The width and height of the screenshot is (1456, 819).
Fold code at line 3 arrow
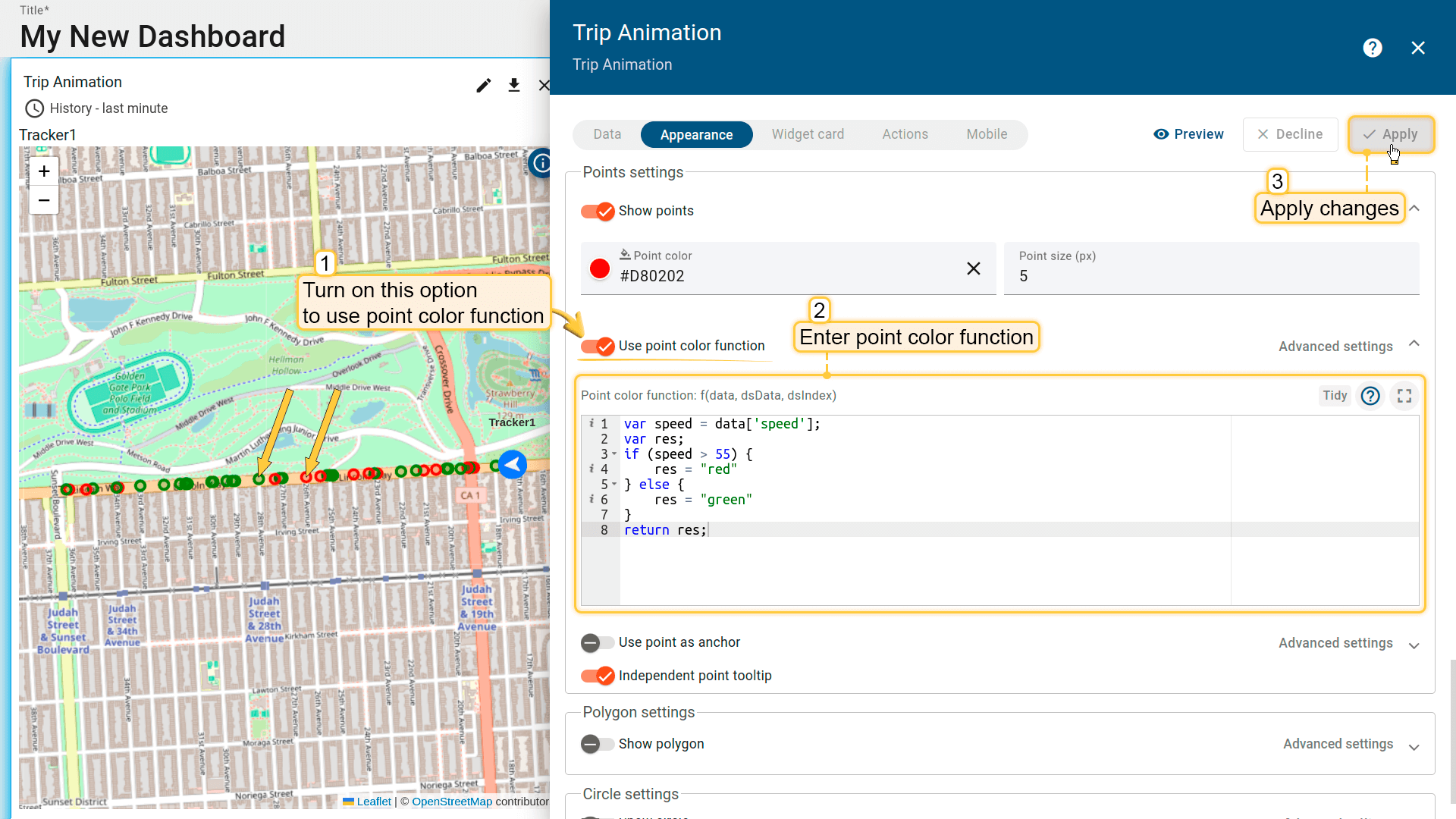coord(614,454)
